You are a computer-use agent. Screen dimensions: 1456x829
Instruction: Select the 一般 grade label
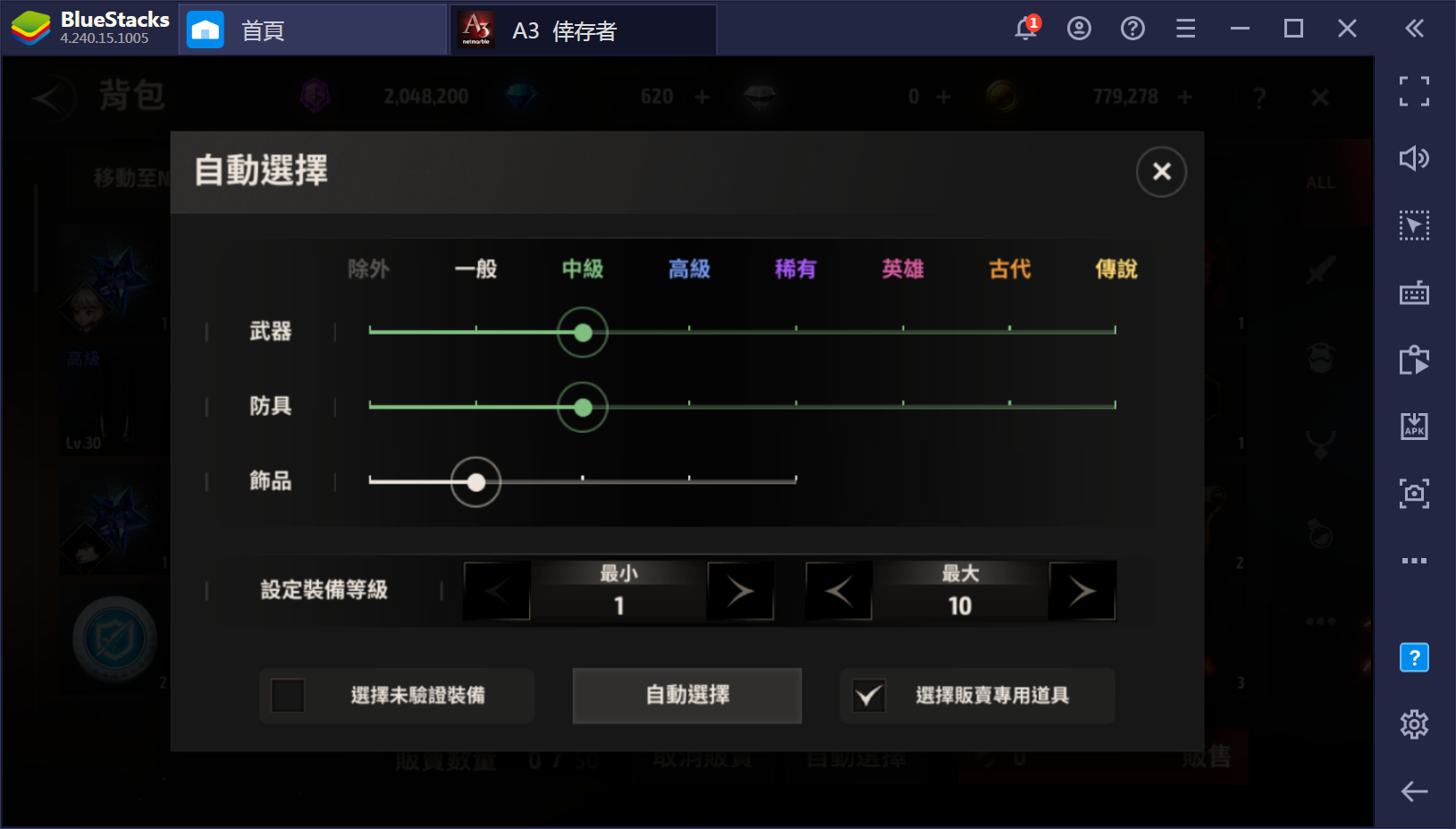pos(476,269)
